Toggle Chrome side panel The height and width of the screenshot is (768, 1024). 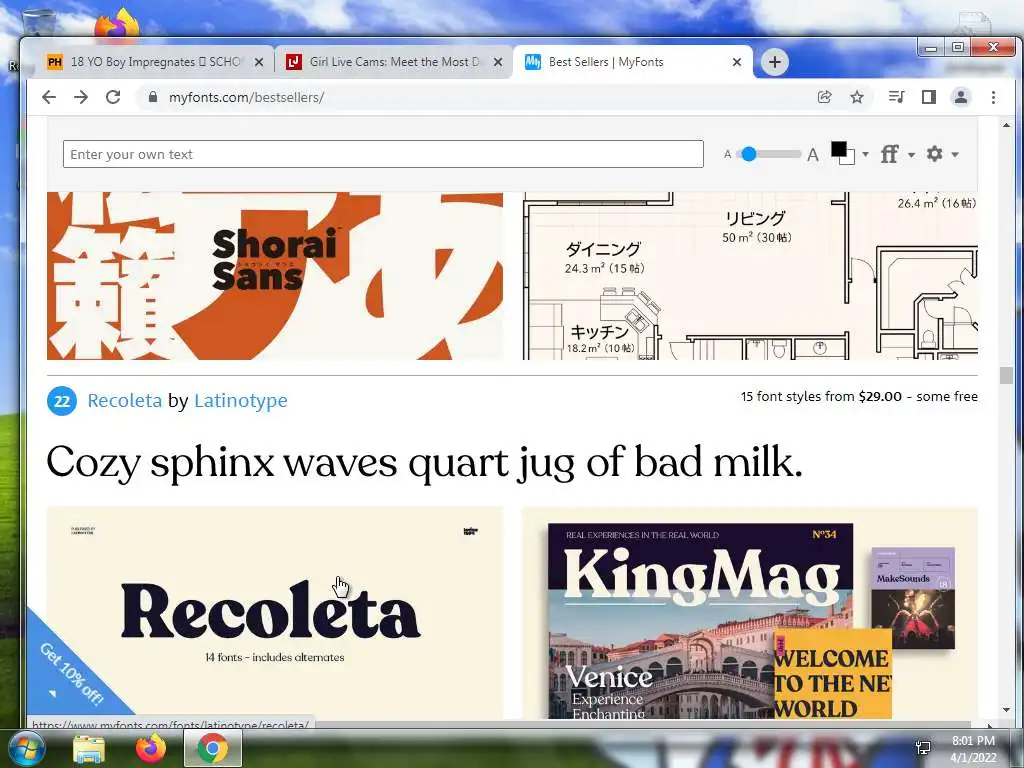(929, 97)
